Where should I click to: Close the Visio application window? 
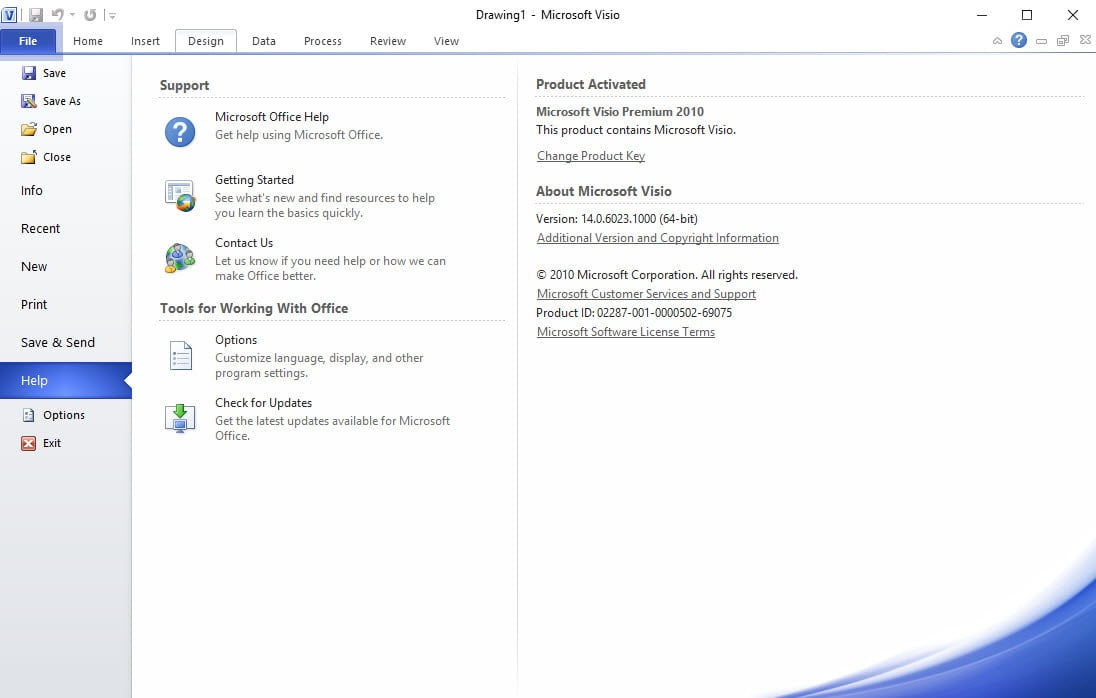(1073, 15)
